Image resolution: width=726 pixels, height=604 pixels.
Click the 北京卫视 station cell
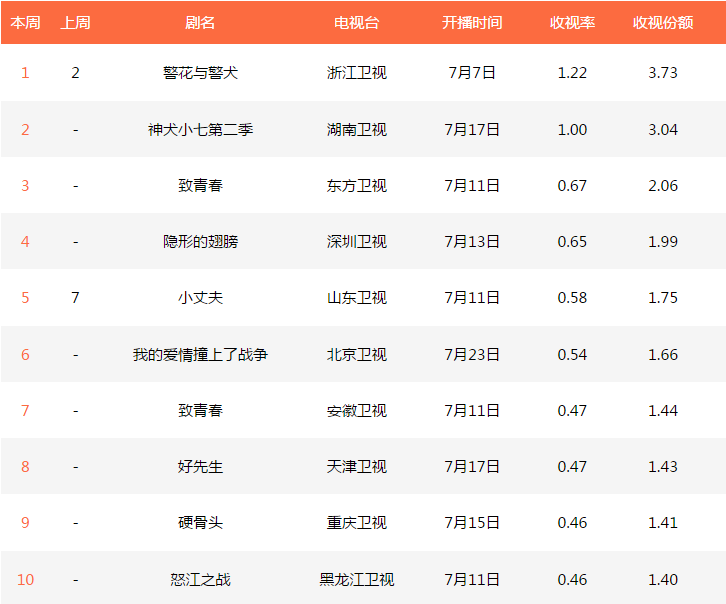click(x=357, y=355)
